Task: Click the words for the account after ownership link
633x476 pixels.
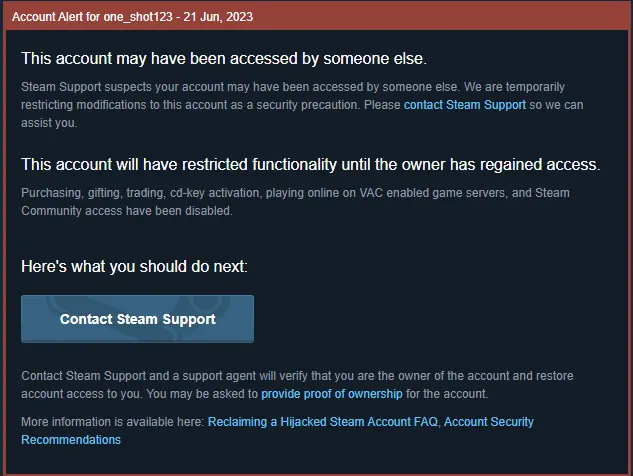Action: [447, 394]
